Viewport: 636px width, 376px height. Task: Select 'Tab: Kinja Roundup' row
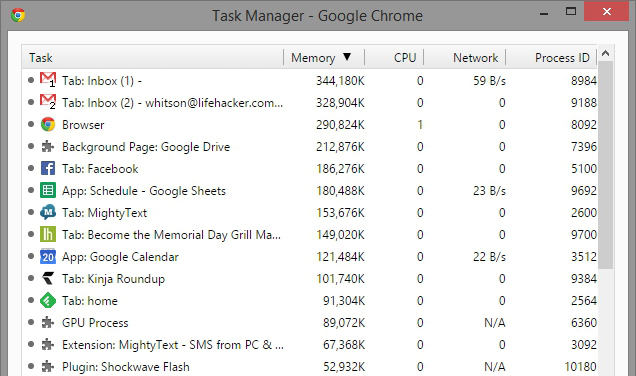click(x=309, y=279)
